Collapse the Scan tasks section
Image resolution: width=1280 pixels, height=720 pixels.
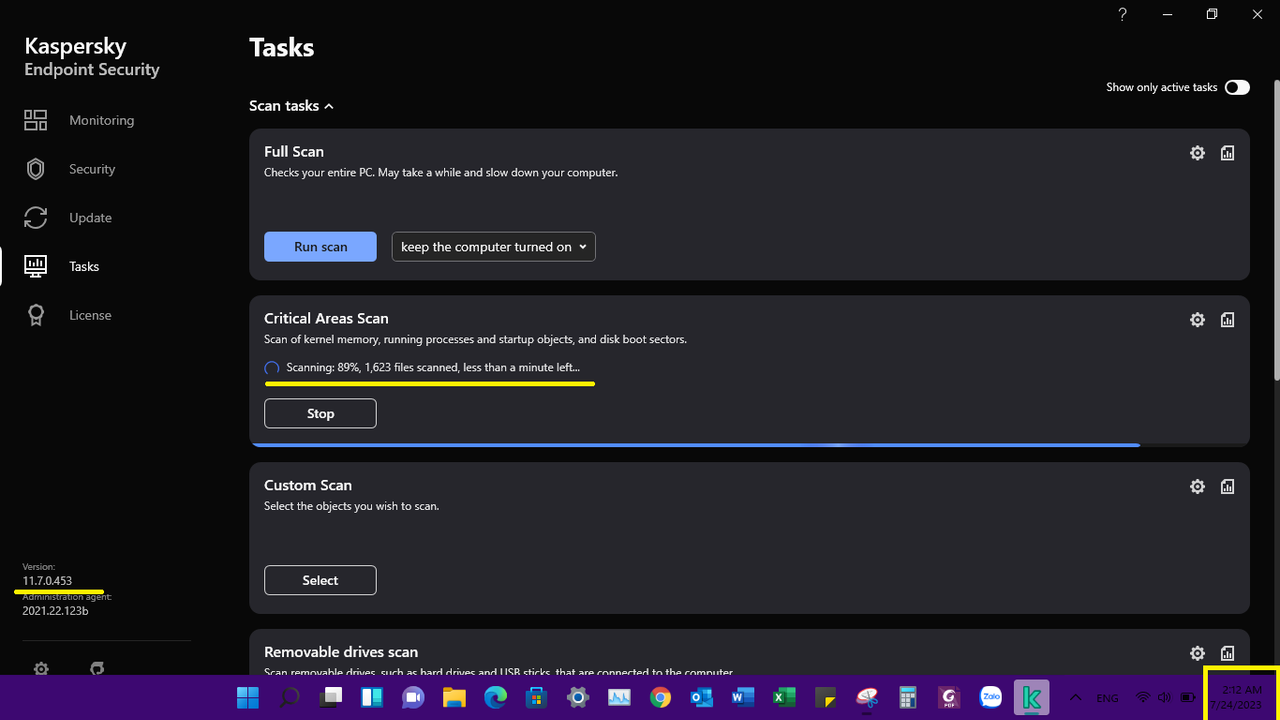click(x=291, y=105)
